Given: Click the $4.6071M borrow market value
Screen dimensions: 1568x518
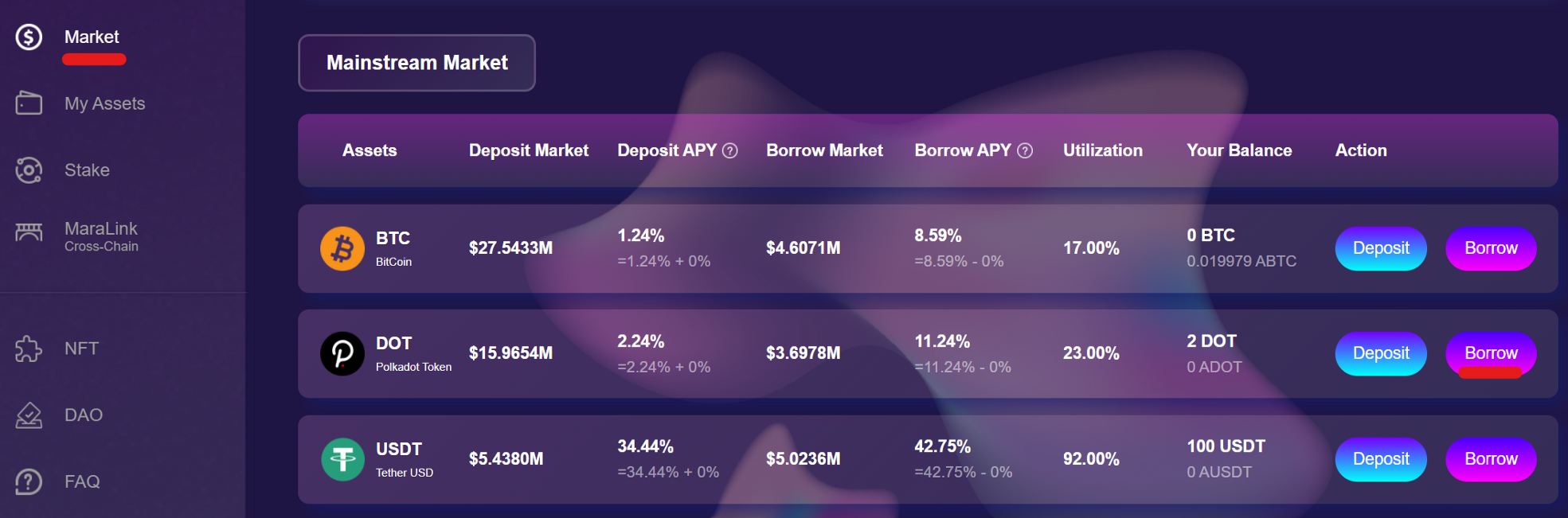Looking at the screenshot, I should (803, 248).
